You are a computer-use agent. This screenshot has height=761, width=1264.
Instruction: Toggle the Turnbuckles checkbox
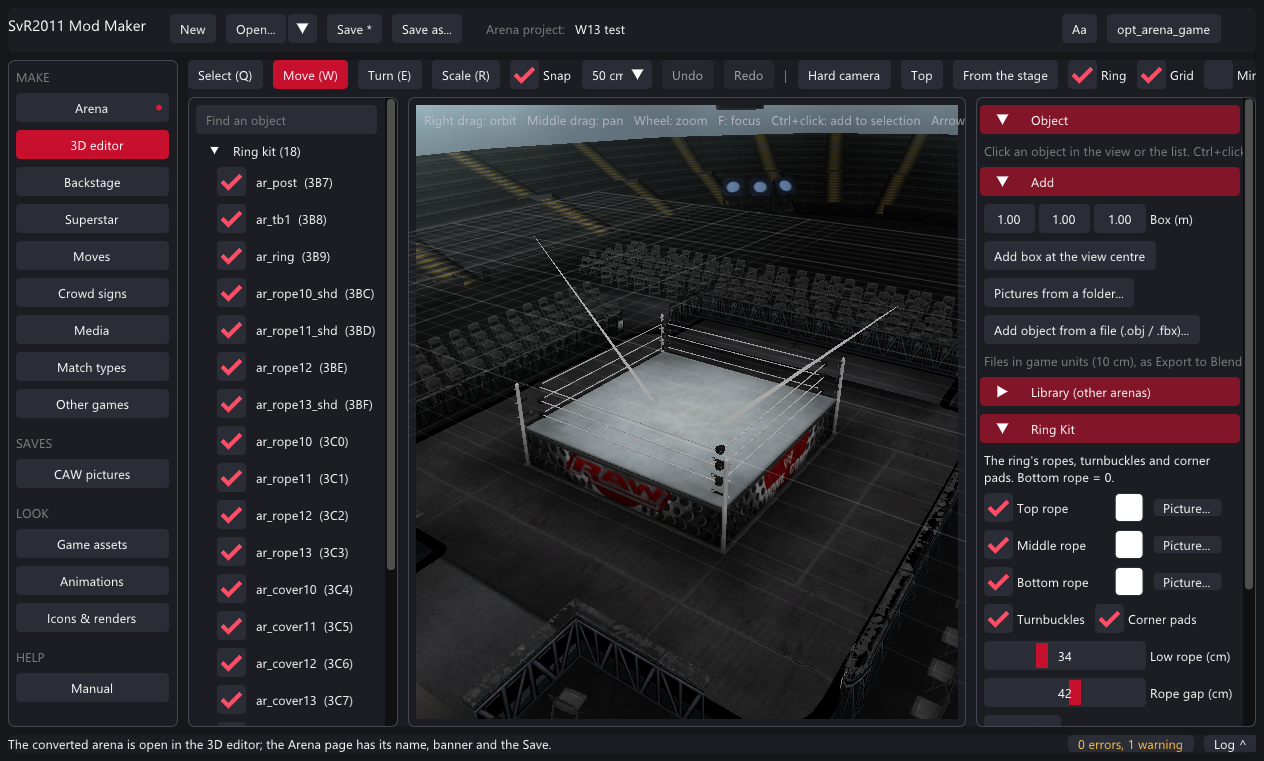tap(998, 619)
